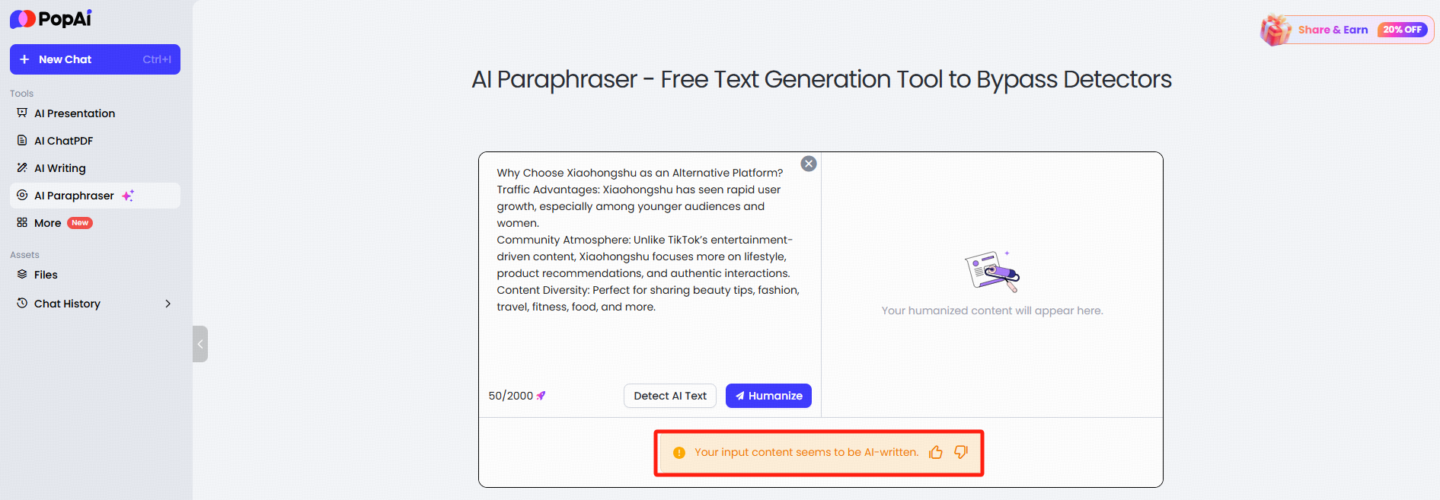The width and height of the screenshot is (1440, 500).
Task: Click the 20% OFF badge
Action: click(1401, 30)
